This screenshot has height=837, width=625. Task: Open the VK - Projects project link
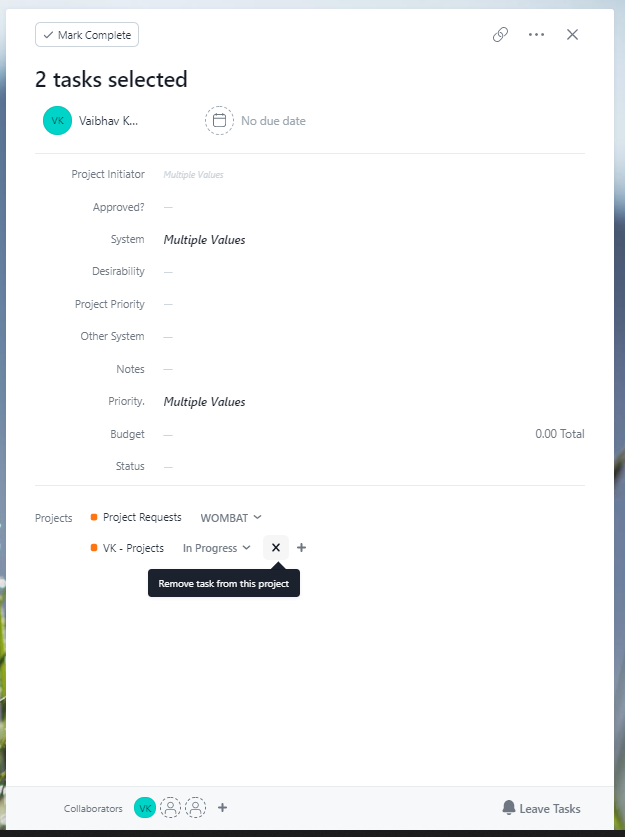133,548
